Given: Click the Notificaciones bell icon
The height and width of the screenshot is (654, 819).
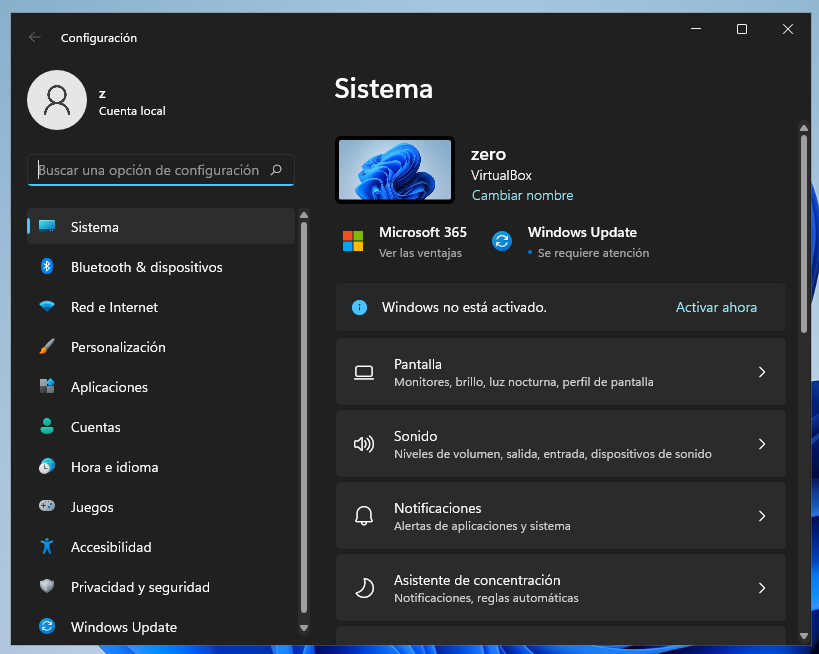Looking at the screenshot, I should click(364, 516).
